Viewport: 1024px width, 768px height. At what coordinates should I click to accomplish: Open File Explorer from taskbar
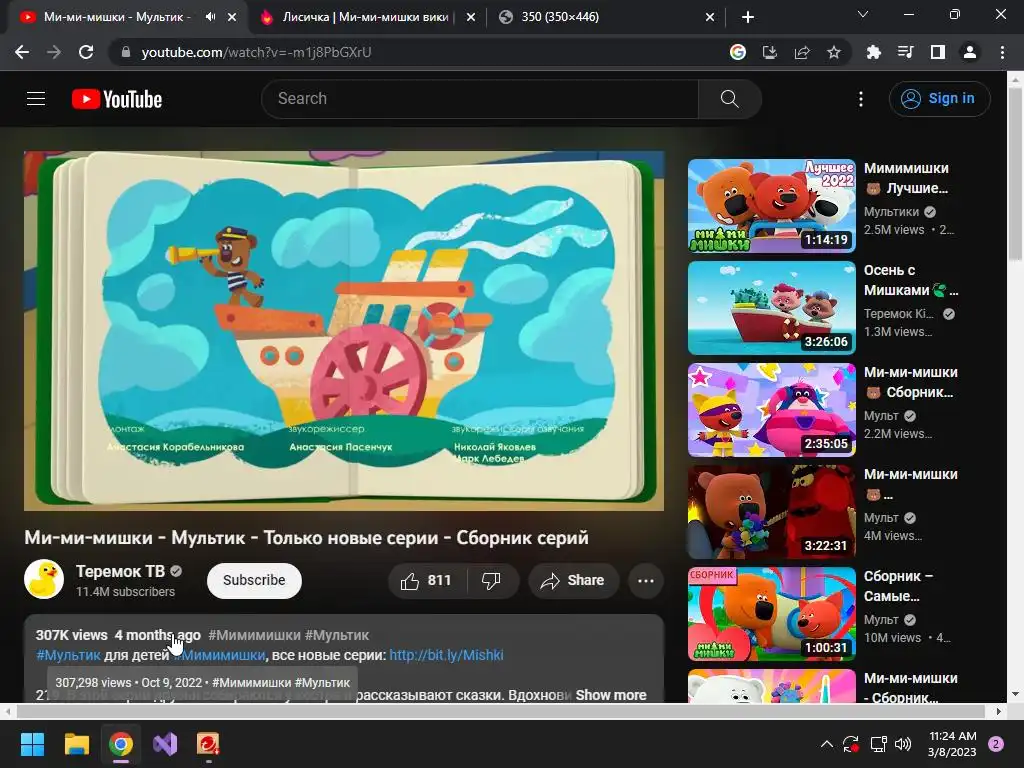[x=76, y=744]
